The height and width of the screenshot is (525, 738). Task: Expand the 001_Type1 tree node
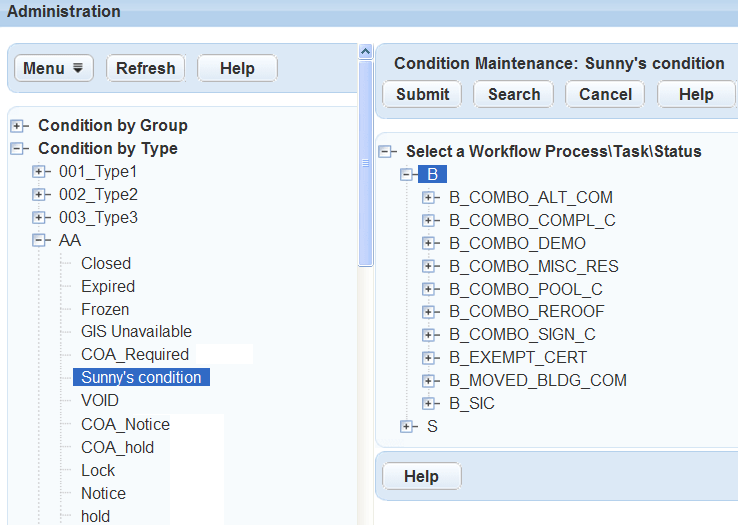coord(40,172)
